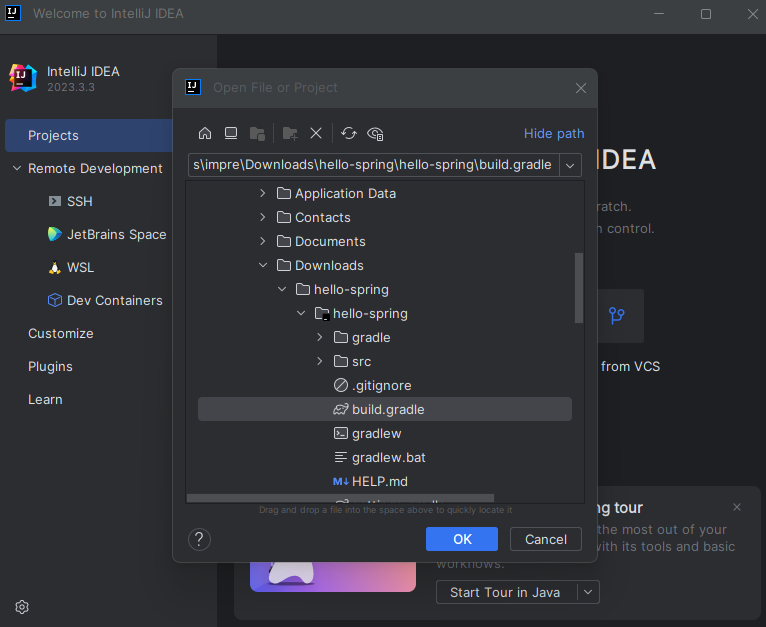This screenshot has height=627, width=766.
Task: Collapse the Downloads folder
Action: coord(263,265)
